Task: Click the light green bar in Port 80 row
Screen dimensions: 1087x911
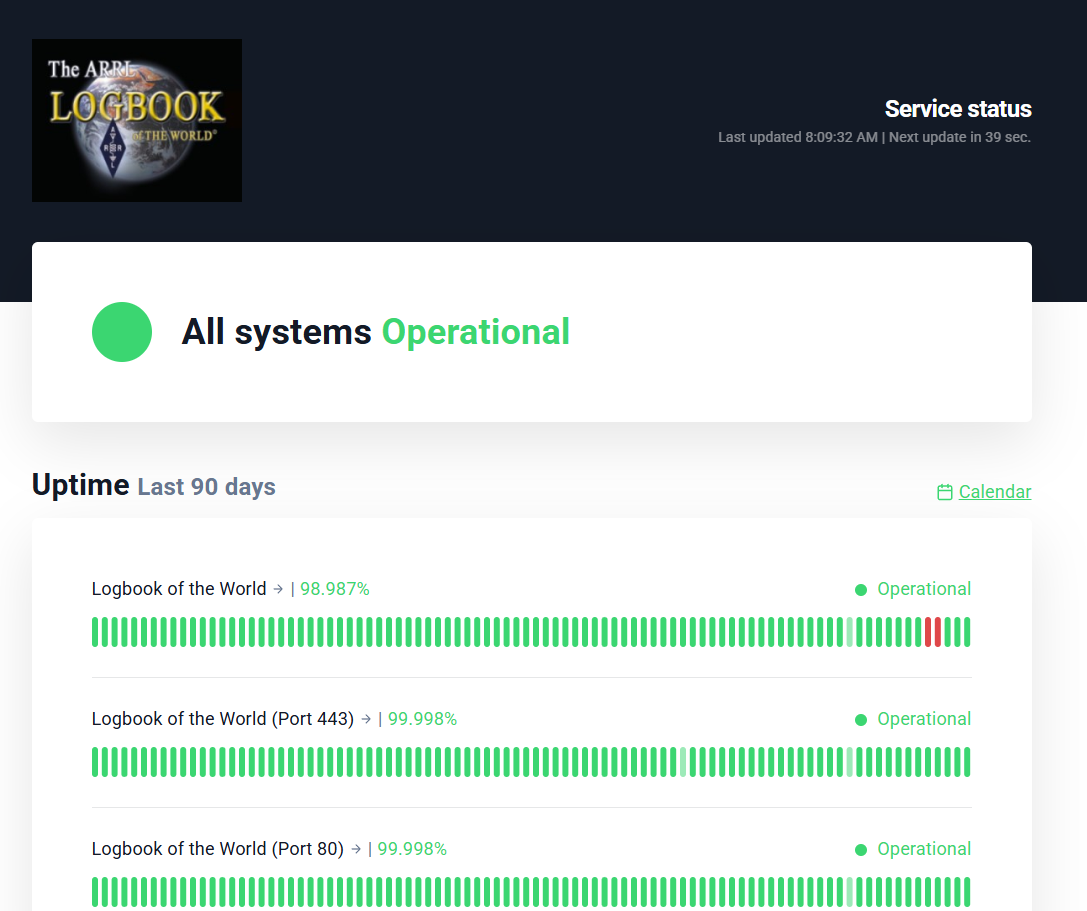Action: [x=850, y=892]
